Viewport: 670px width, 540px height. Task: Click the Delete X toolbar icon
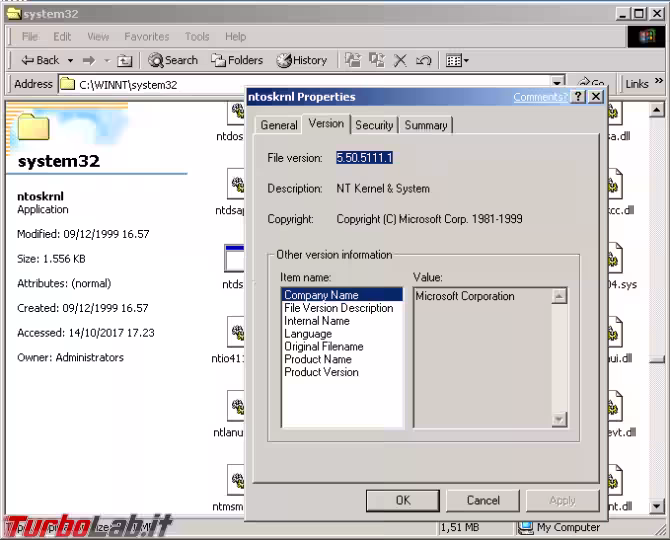click(400, 60)
